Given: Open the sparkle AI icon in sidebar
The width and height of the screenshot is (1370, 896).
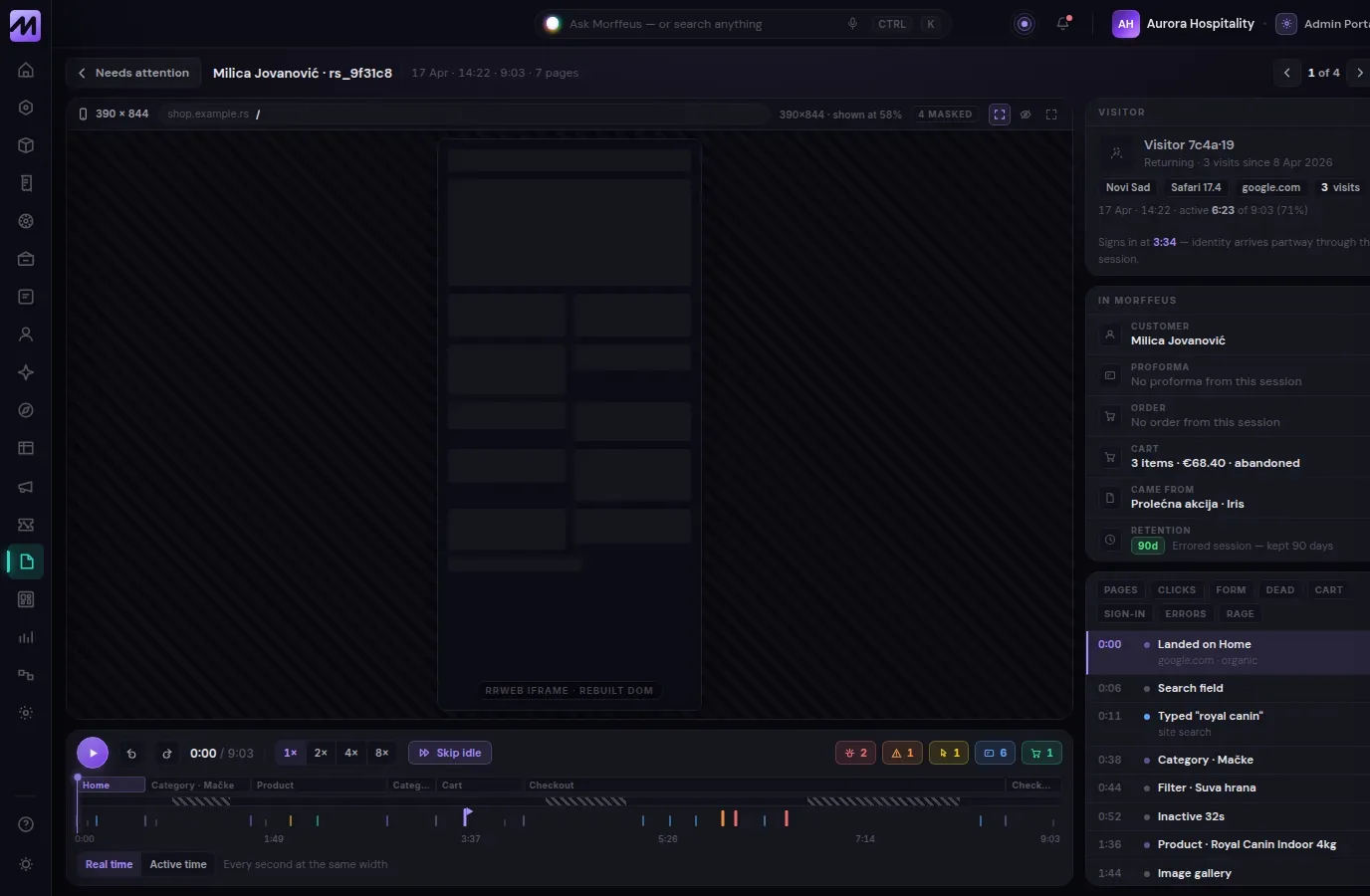Looking at the screenshot, I should point(26,372).
